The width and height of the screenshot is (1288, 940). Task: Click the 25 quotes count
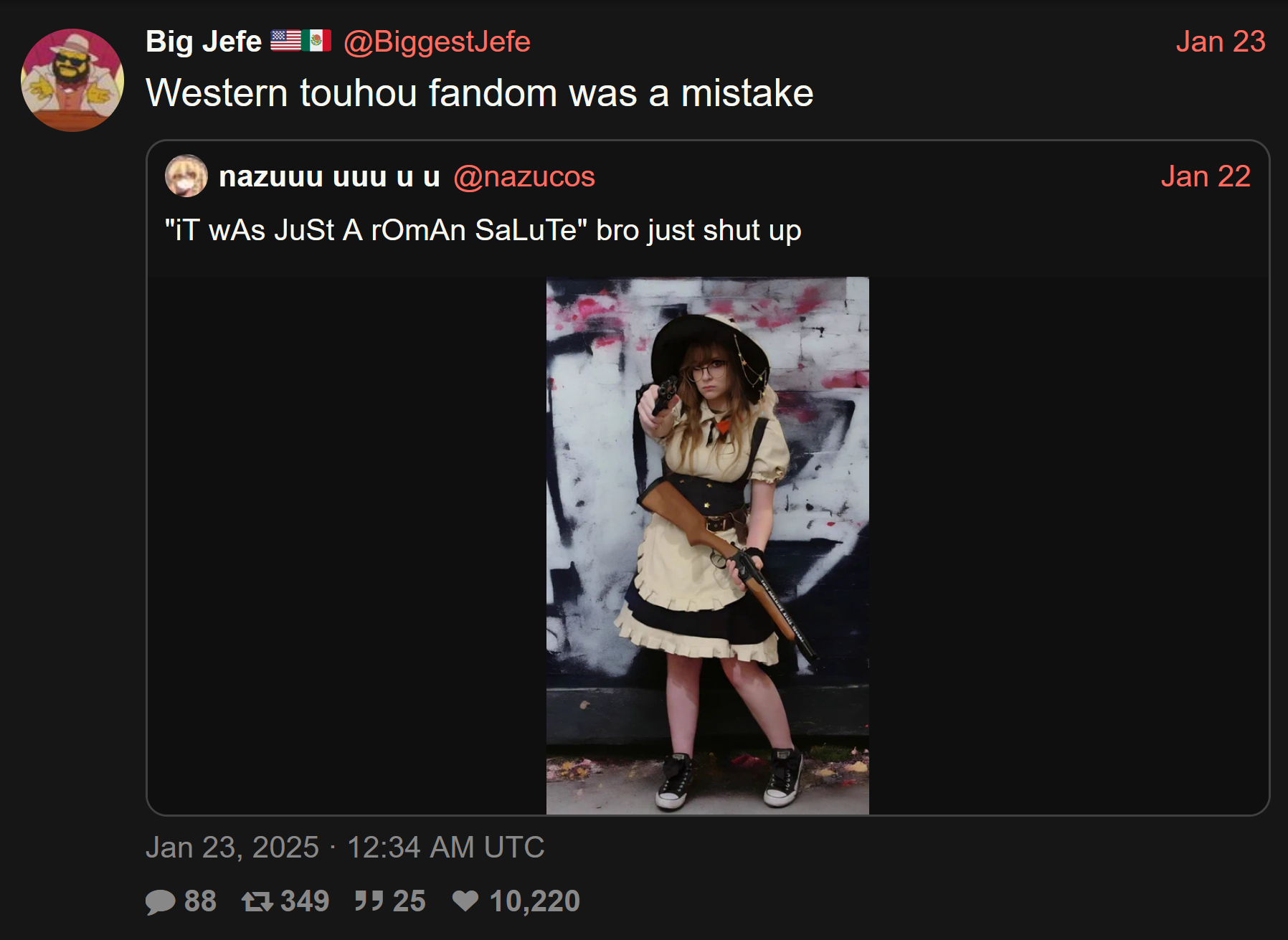pos(409,901)
